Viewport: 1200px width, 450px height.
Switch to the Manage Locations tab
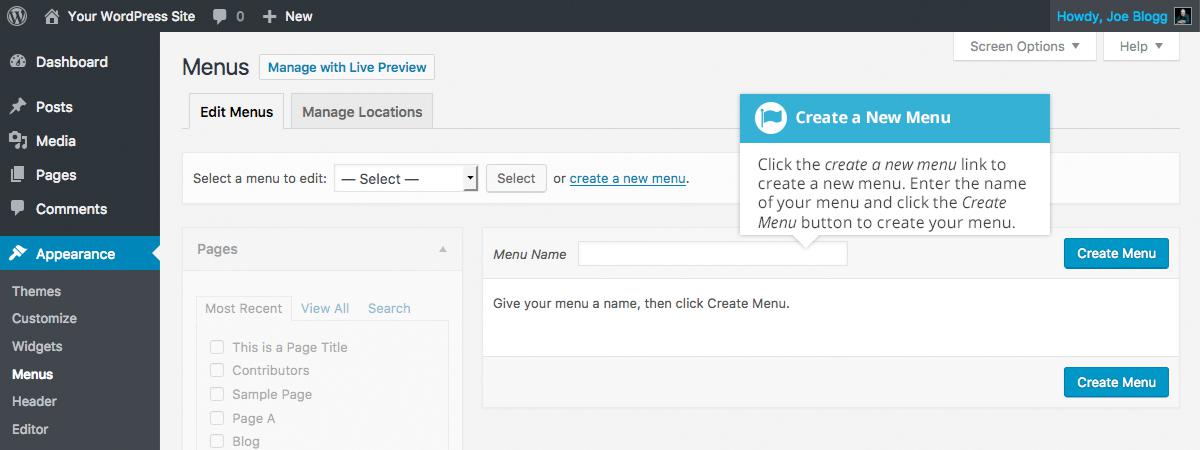362,112
